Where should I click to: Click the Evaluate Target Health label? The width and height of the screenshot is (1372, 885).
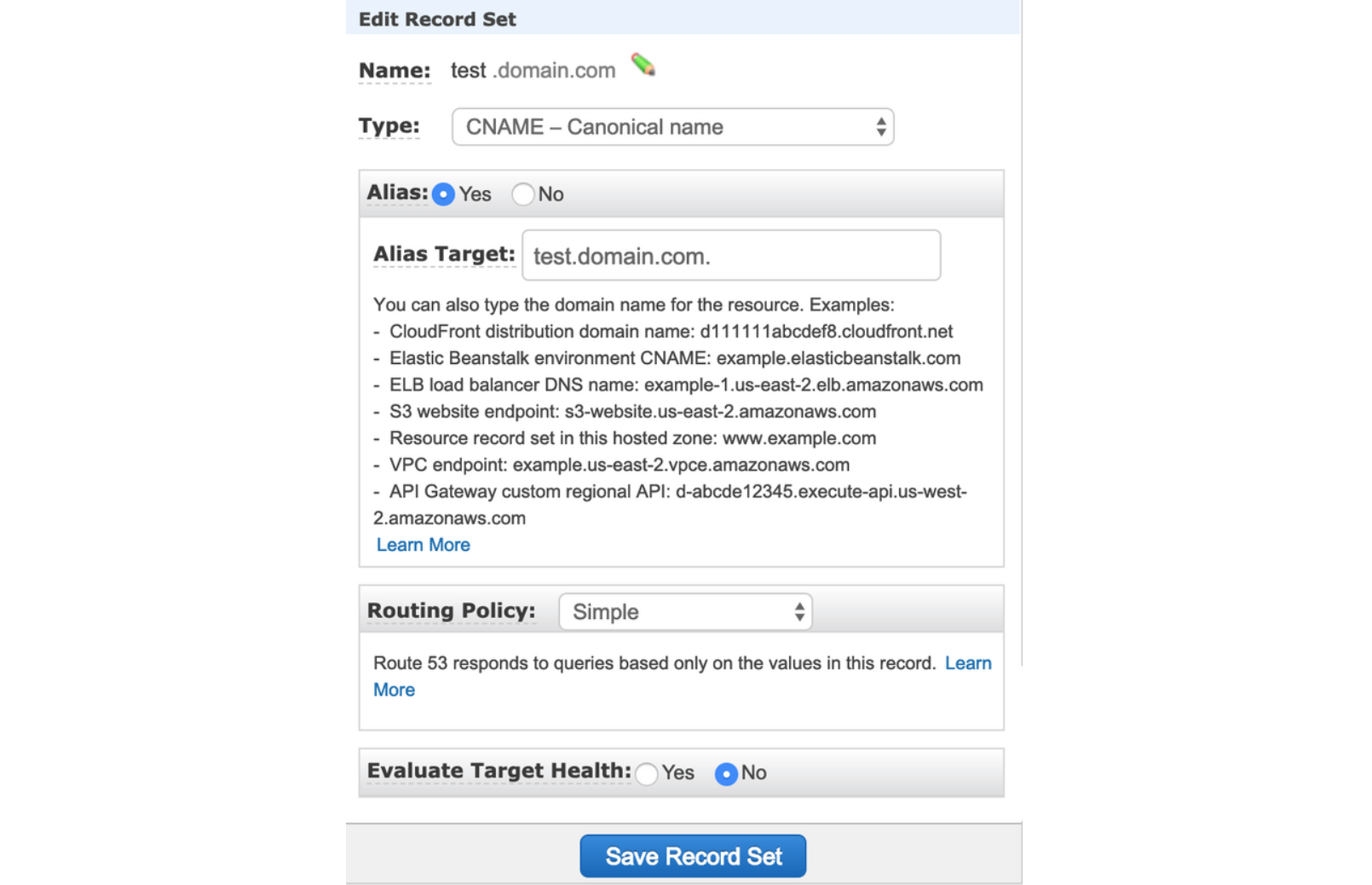pos(499,771)
